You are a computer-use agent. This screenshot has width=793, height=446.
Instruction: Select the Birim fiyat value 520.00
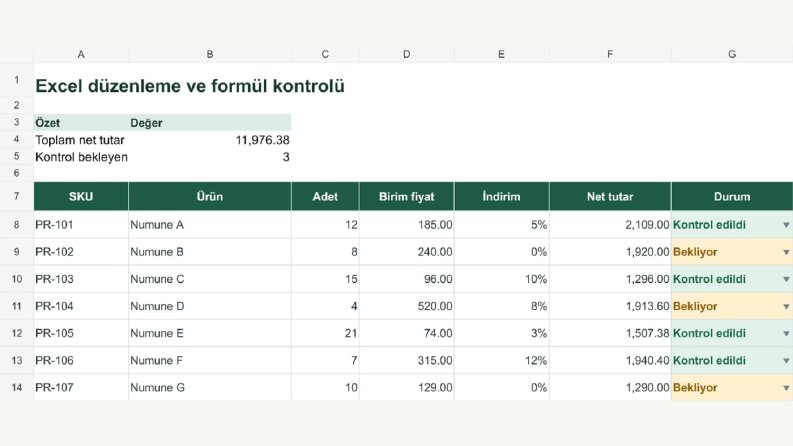coord(407,306)
